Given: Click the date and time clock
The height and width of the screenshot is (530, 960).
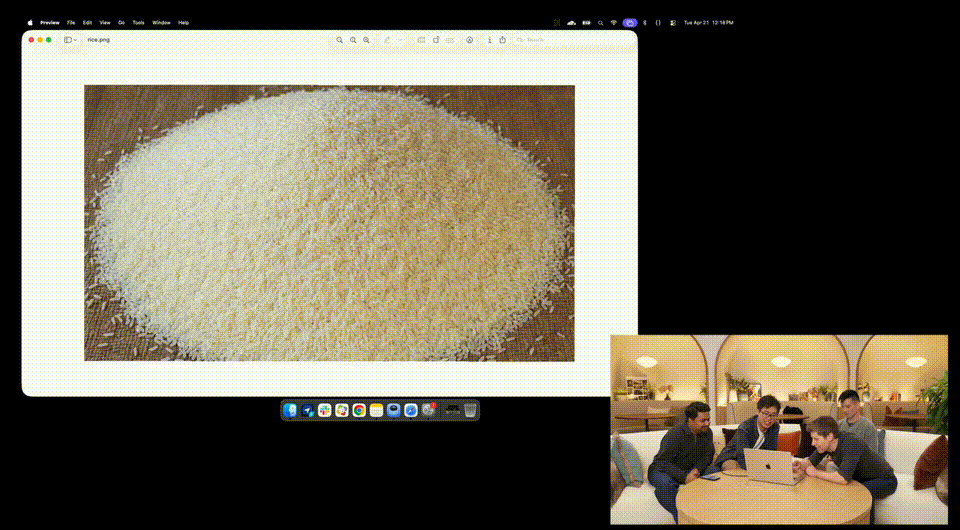Looking at the screenshot, I should click(x=708, y=22).
